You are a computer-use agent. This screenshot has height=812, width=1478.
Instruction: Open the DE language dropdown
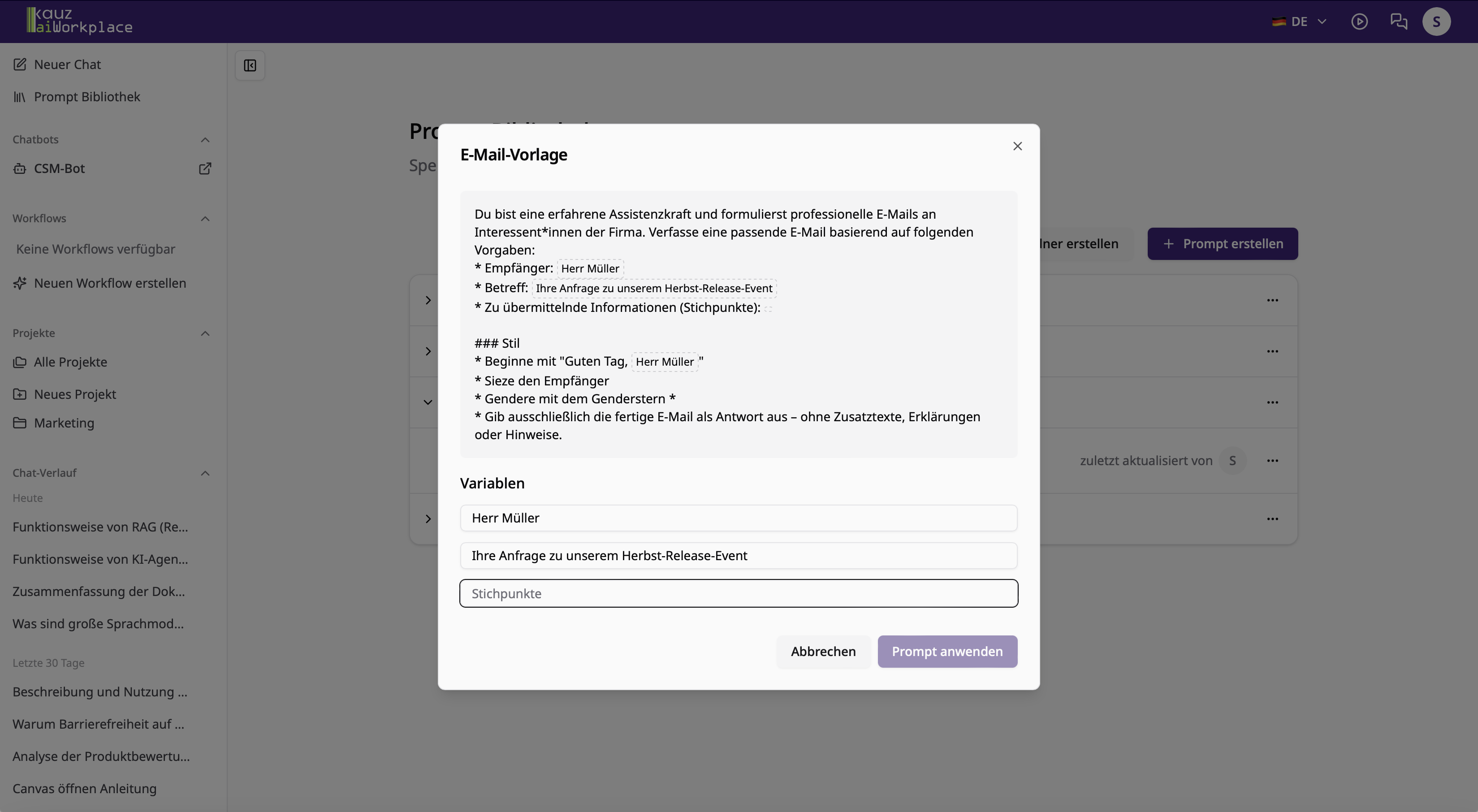click(1299, 21)
